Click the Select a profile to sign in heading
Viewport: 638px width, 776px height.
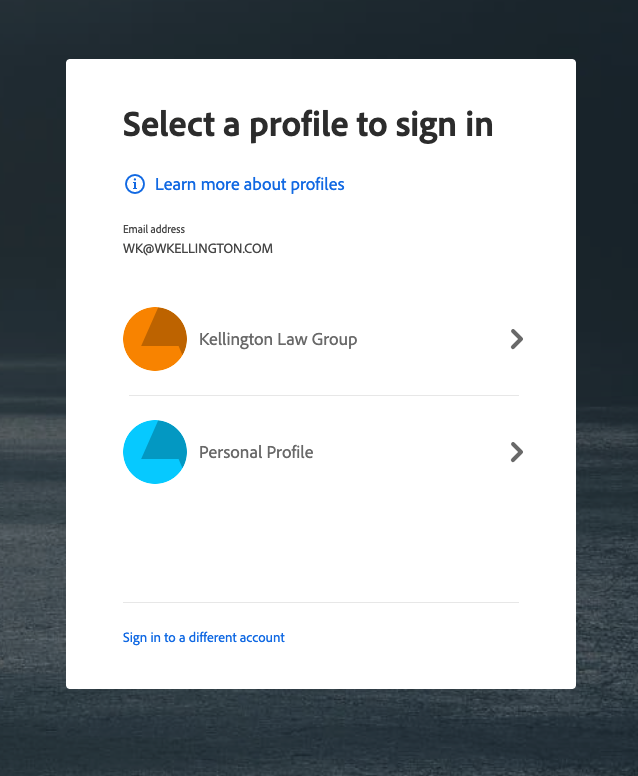point(307,124)
